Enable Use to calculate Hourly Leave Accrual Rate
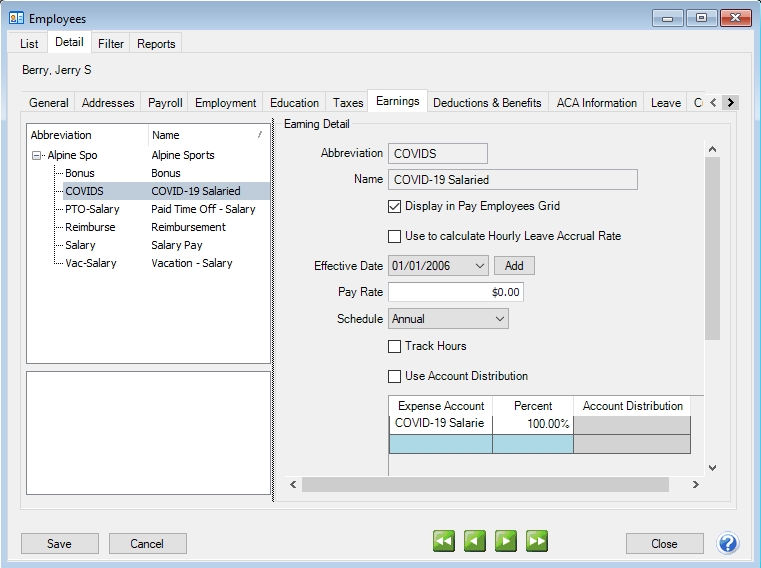This screenshot has width=761, height=568. (x=395, y=236)
